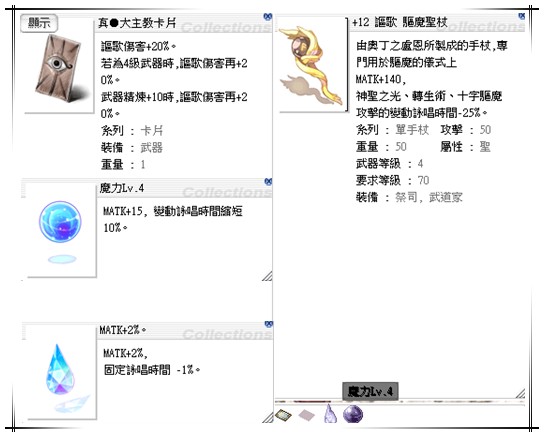Click the card slot icon under the staff
The height and width of the screenshot is (437, 544).
pos(283,415)
